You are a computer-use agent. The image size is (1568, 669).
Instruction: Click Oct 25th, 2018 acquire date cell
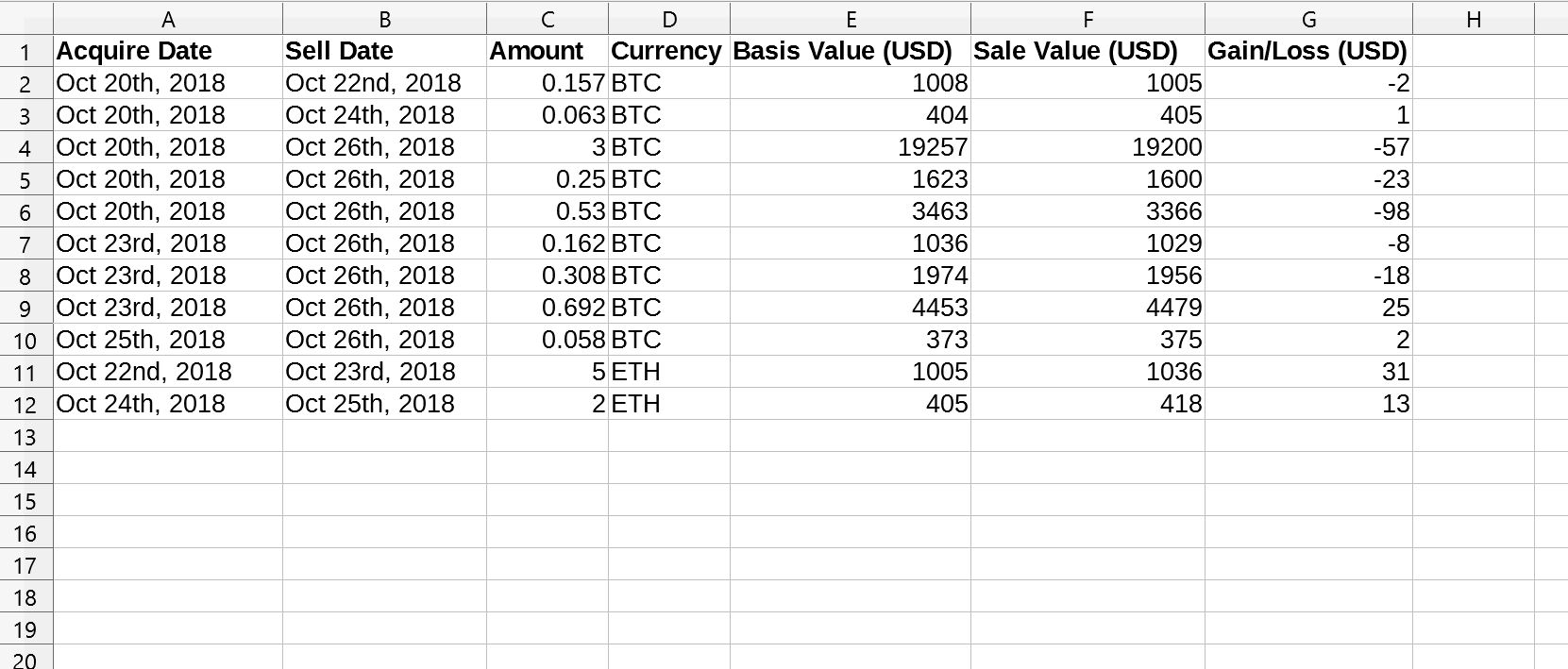coord(168,340)
